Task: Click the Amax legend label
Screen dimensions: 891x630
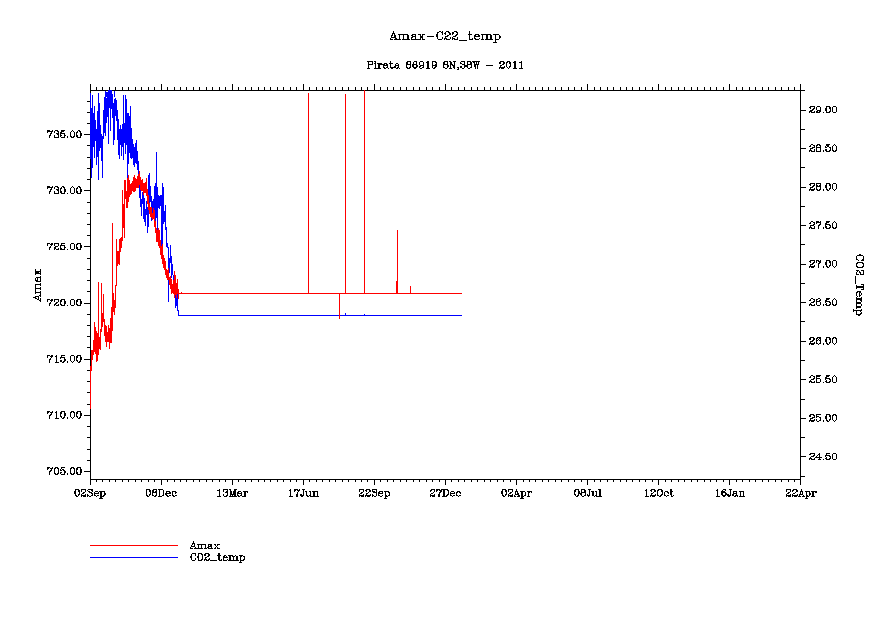Action: coord(204,545)
